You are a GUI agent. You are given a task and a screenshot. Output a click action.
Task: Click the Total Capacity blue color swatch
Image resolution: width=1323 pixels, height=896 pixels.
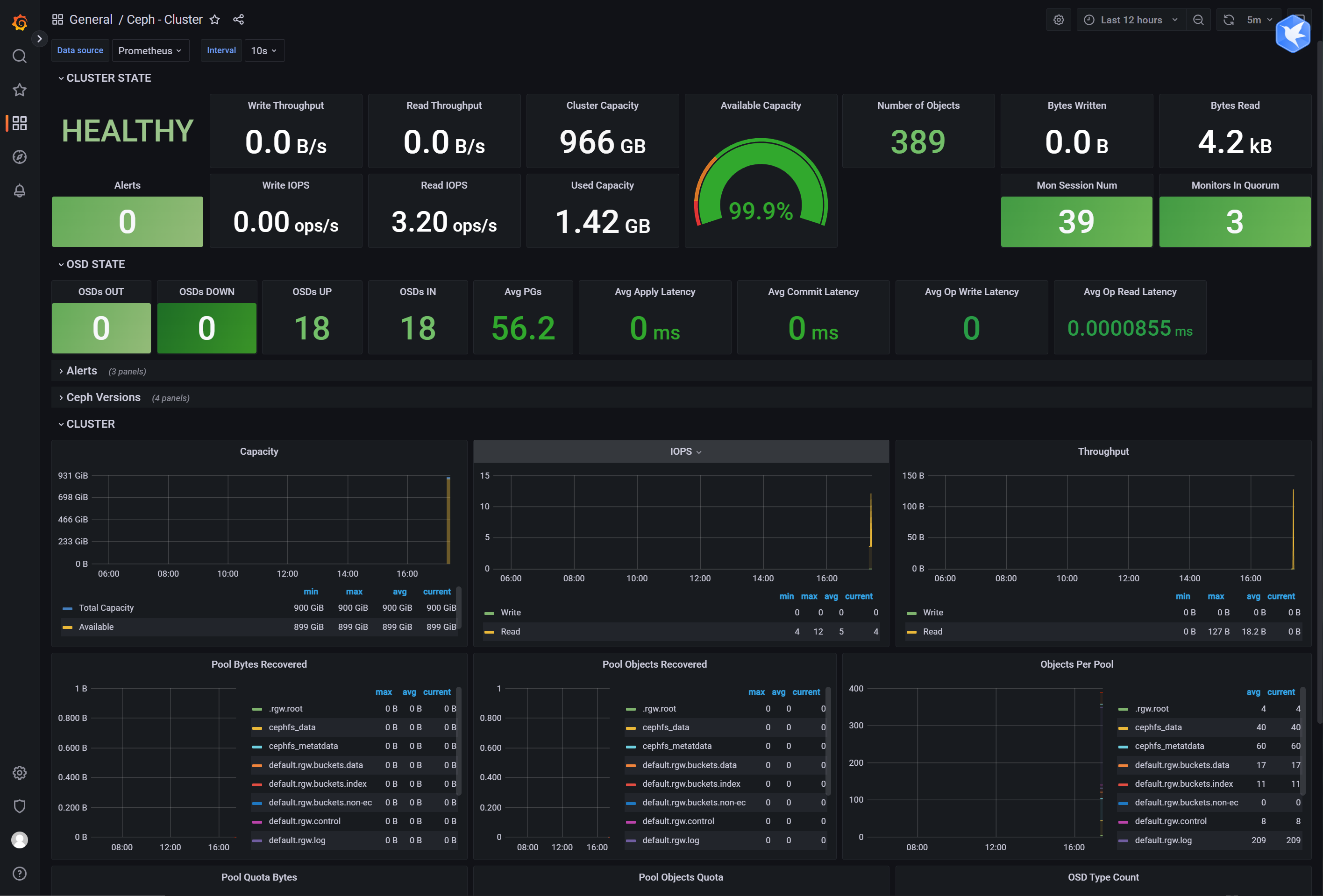67,608
